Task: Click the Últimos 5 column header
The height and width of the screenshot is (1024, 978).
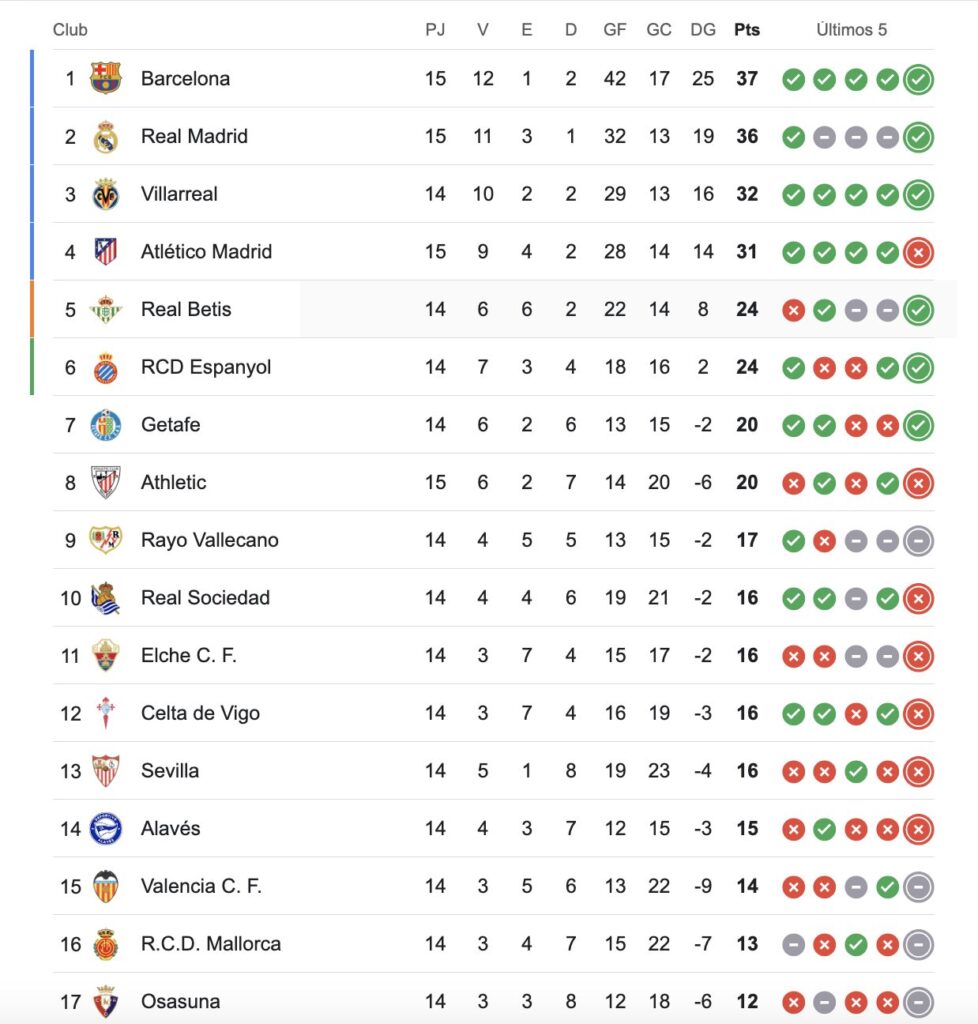Action: click(851, 30)
